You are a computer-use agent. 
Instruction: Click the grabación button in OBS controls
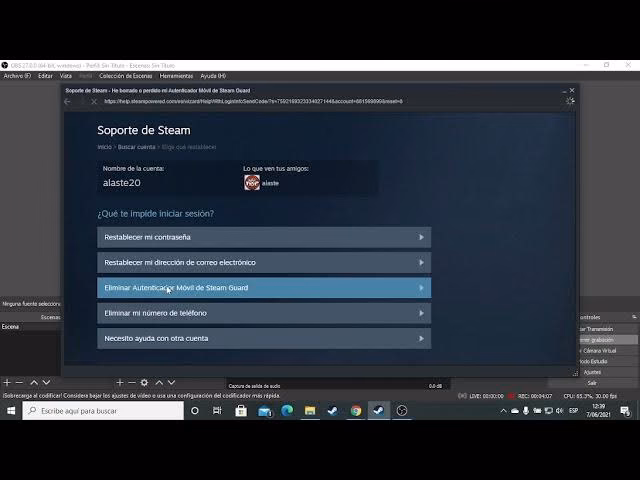[x=608, y=340]
